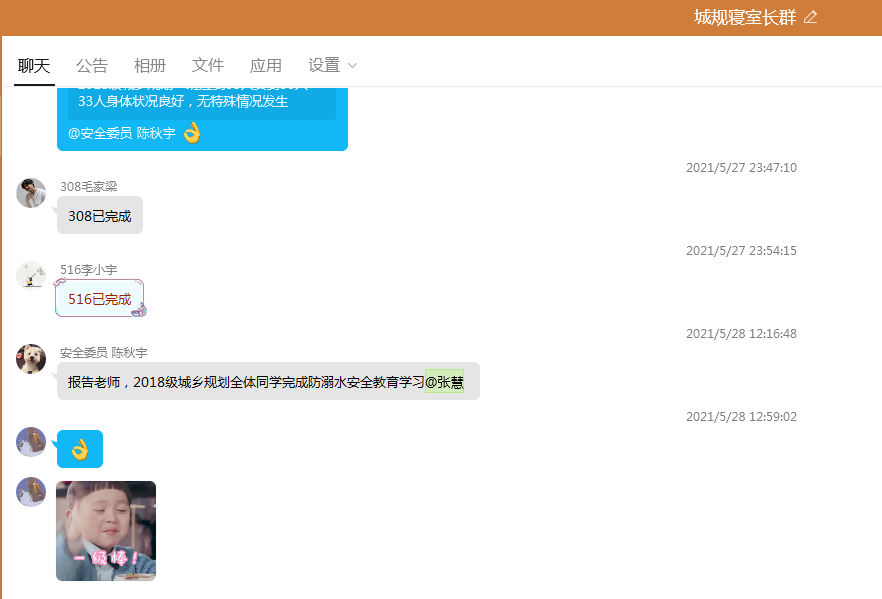The image size is (882, 599).
Task: Click avatar beside the OK emoji message
Action: point(31,442)
